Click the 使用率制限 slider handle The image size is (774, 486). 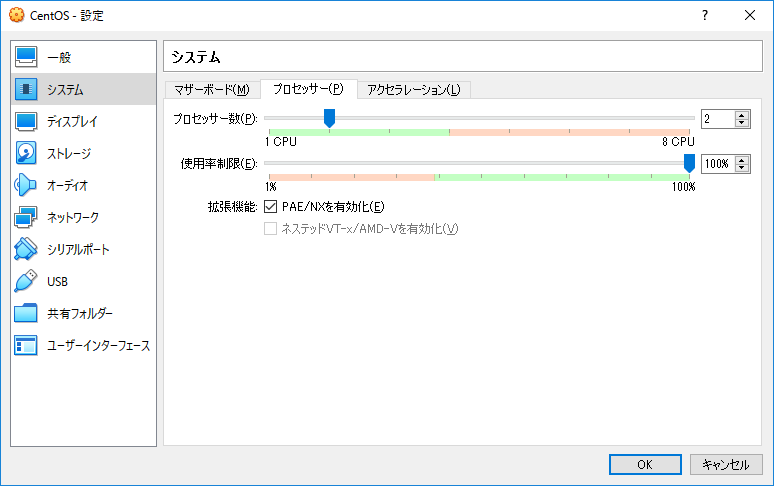pos(689,163)
